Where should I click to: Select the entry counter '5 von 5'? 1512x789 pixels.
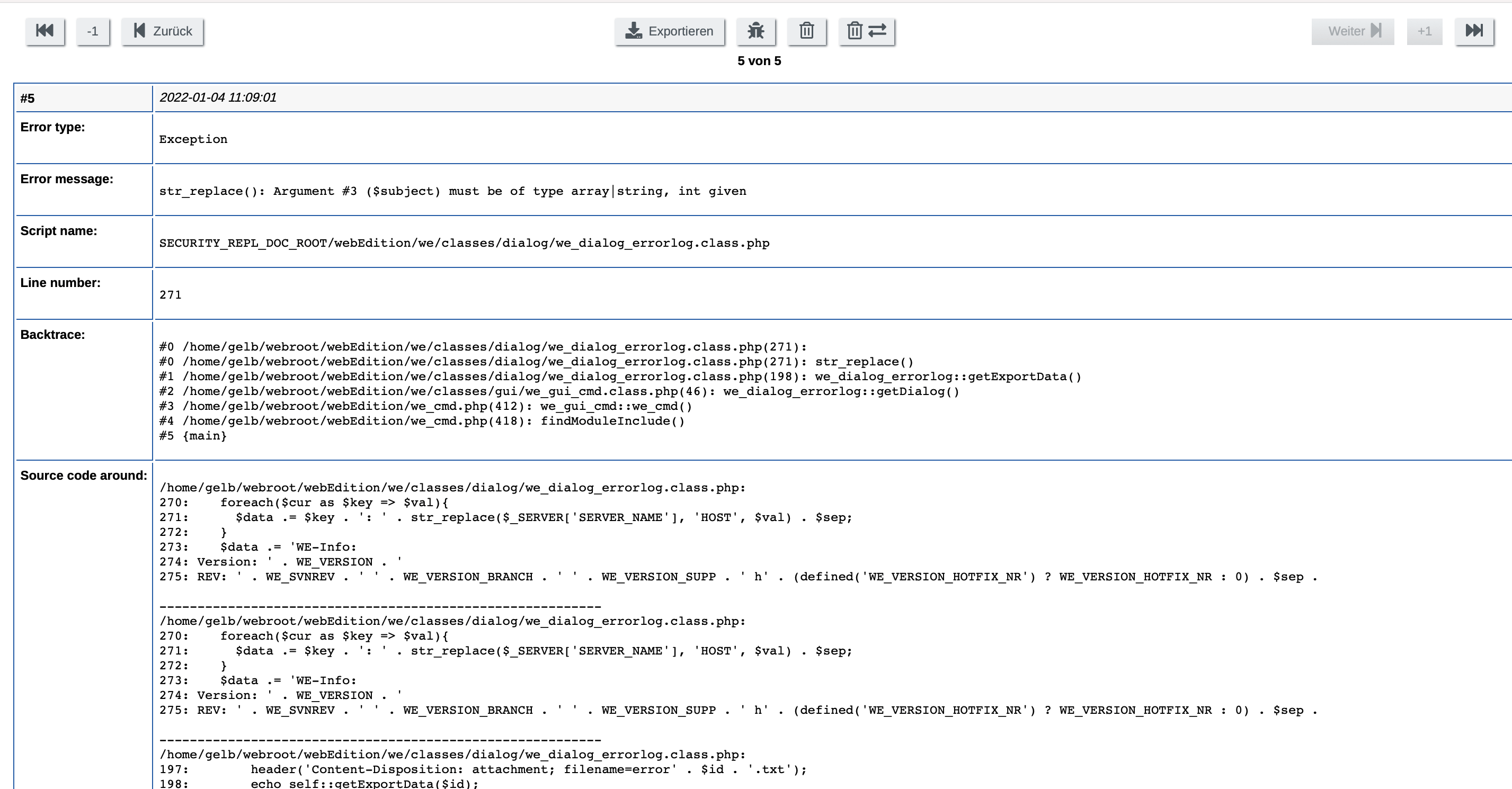click(759, 61)
